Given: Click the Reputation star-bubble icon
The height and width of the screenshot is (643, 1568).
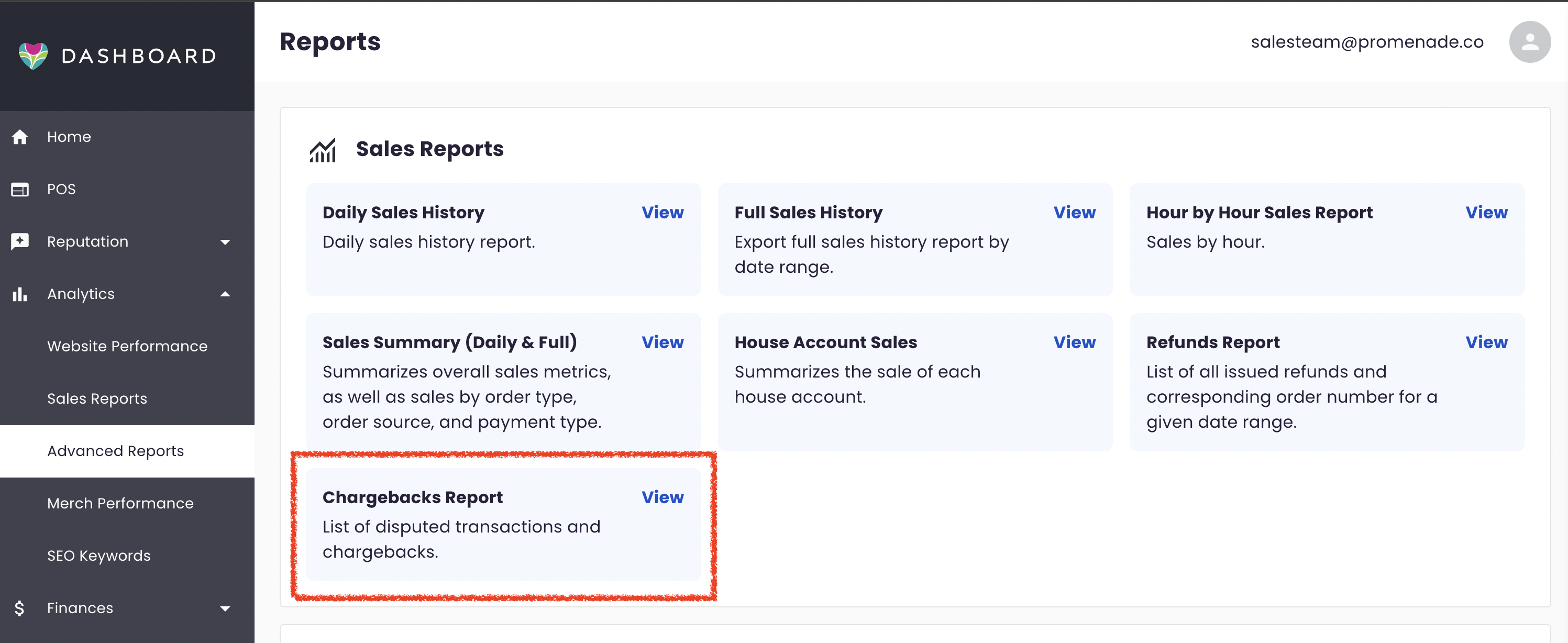Looking at the screenshot, I should [x=20, y=241].
